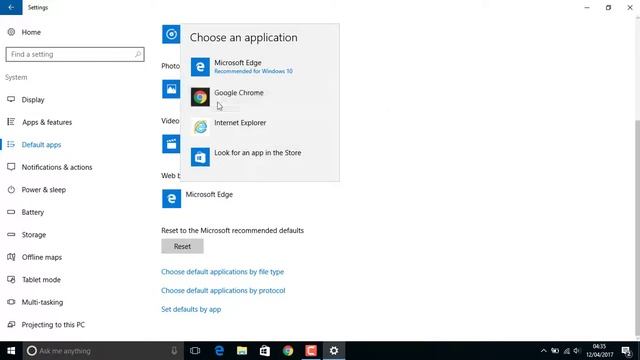Viewport: 640px width, 360px height.
Task: Open Power & sleep settings
Action: coord(44,189)
